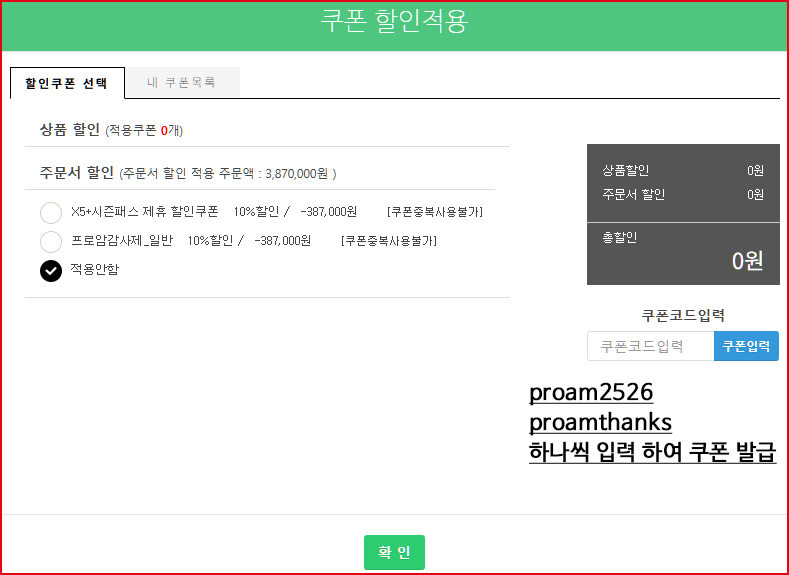The width and height of the screenshot is (789, 575).
Task: Select the 할인쿠폰 선택 tab
Action: click(67, 83)
